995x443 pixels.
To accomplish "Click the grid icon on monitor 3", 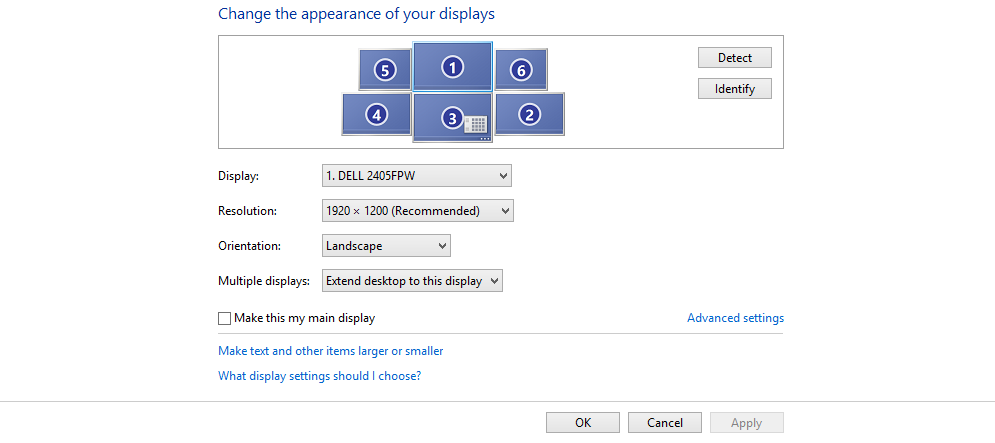I will tap(476, 124).
